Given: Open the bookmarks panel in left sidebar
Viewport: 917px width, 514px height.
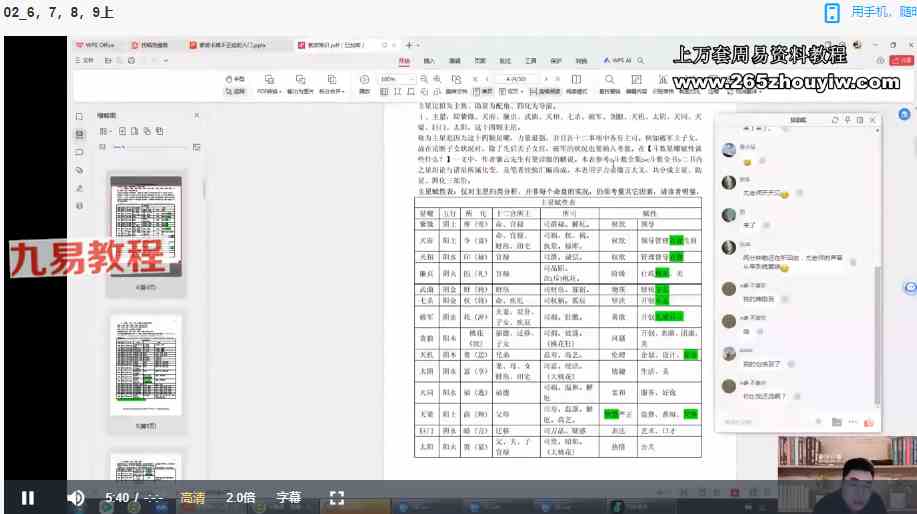Looking at the screenshot, I should (79, 152).
